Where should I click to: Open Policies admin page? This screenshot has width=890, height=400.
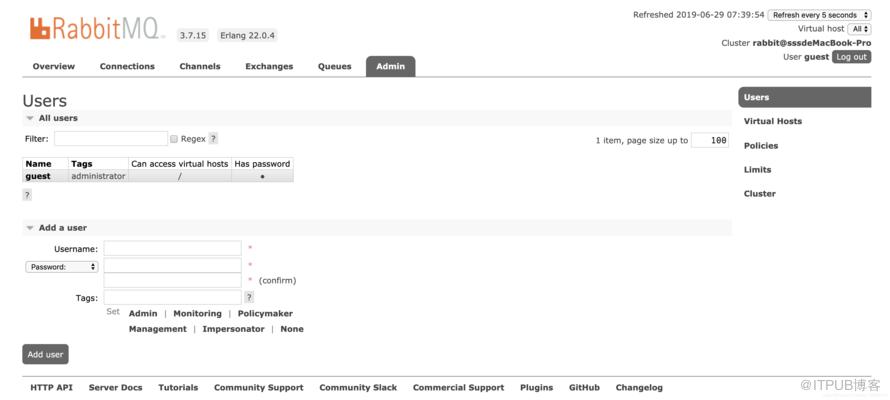pos(761,146)
